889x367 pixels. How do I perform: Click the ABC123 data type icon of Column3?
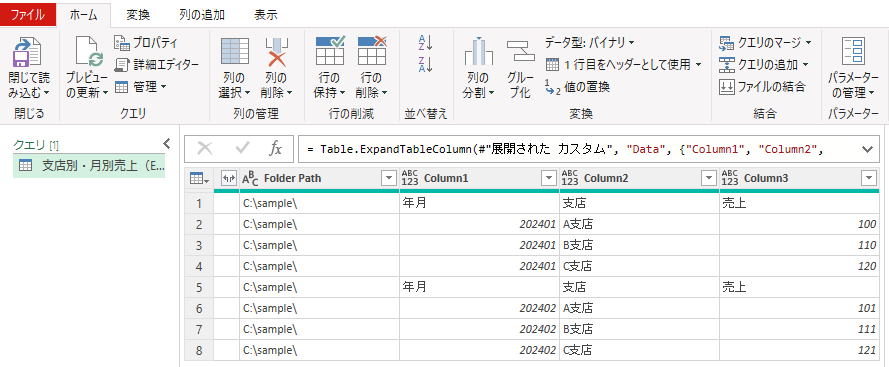[730, 178]
